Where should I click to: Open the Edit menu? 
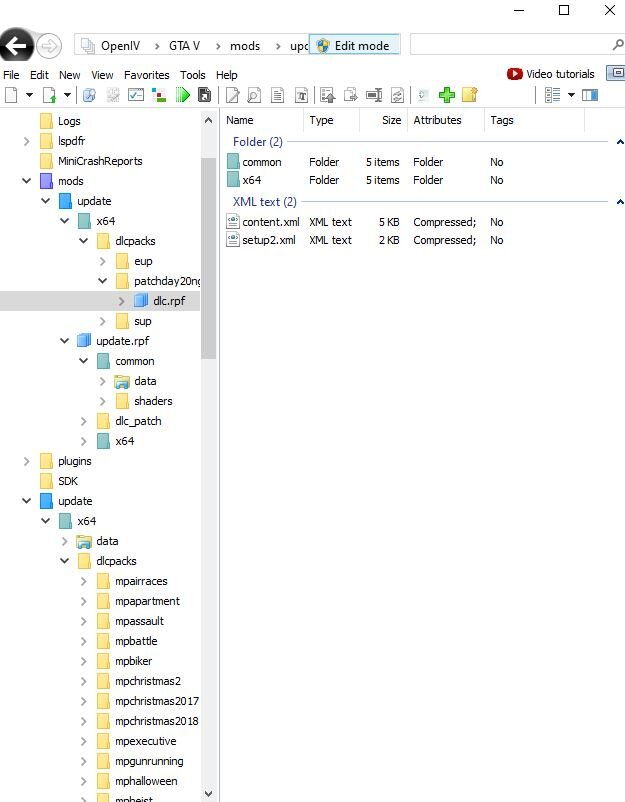[39, 75]
